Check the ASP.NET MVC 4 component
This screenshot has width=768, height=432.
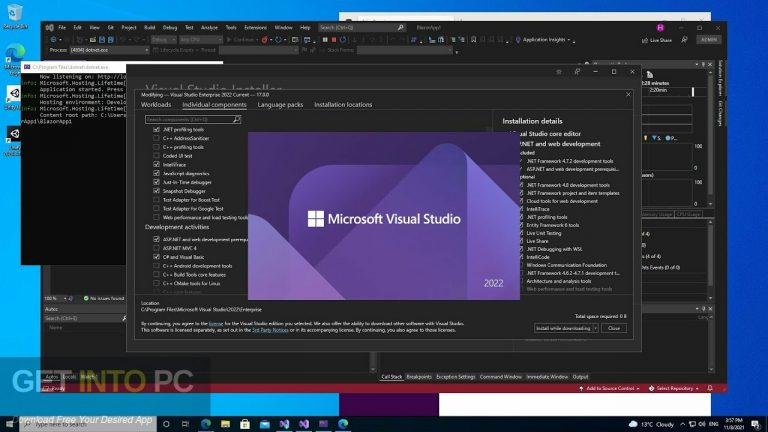(156, 248)
